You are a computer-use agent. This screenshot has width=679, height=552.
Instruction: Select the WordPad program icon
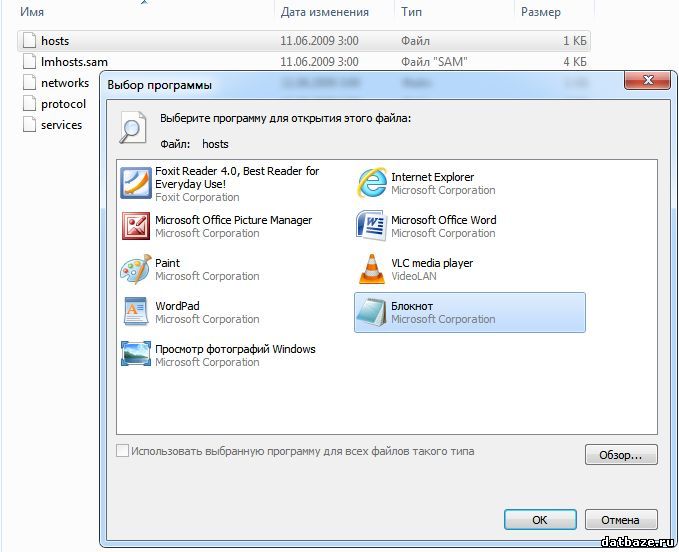click(x=136, y=313)
